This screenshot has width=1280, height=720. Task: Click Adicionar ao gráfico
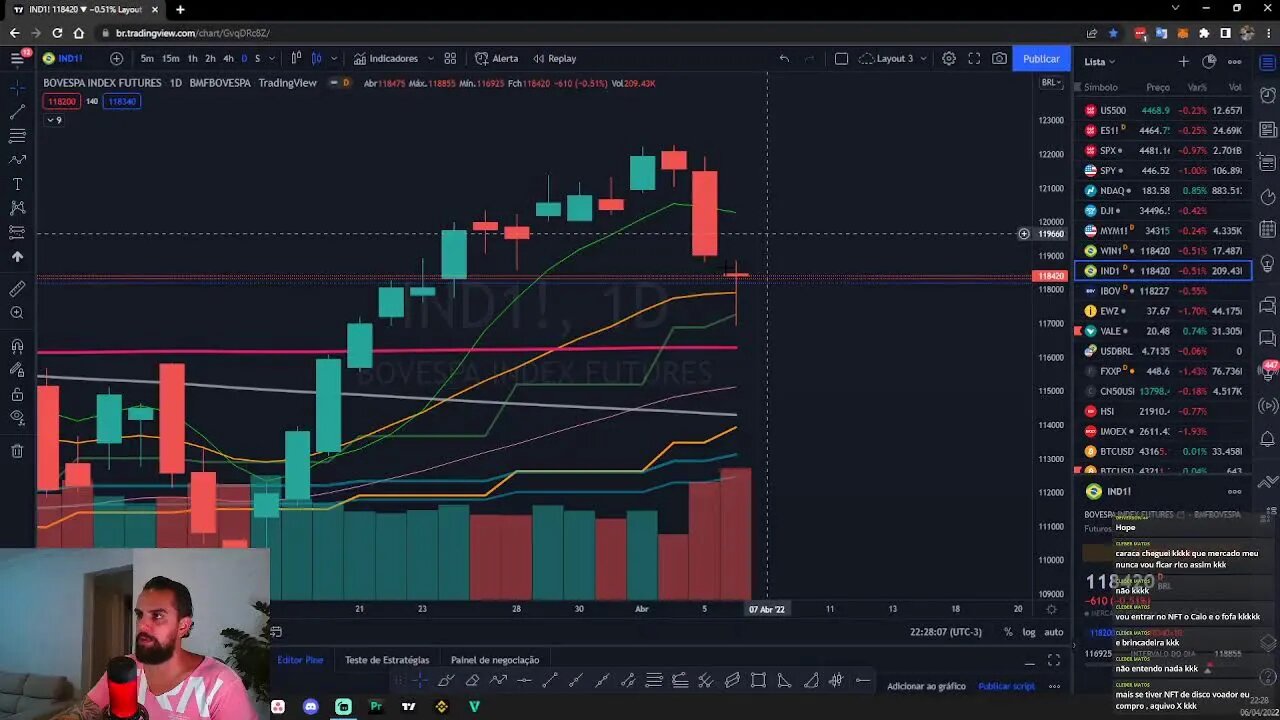point(926,686)
